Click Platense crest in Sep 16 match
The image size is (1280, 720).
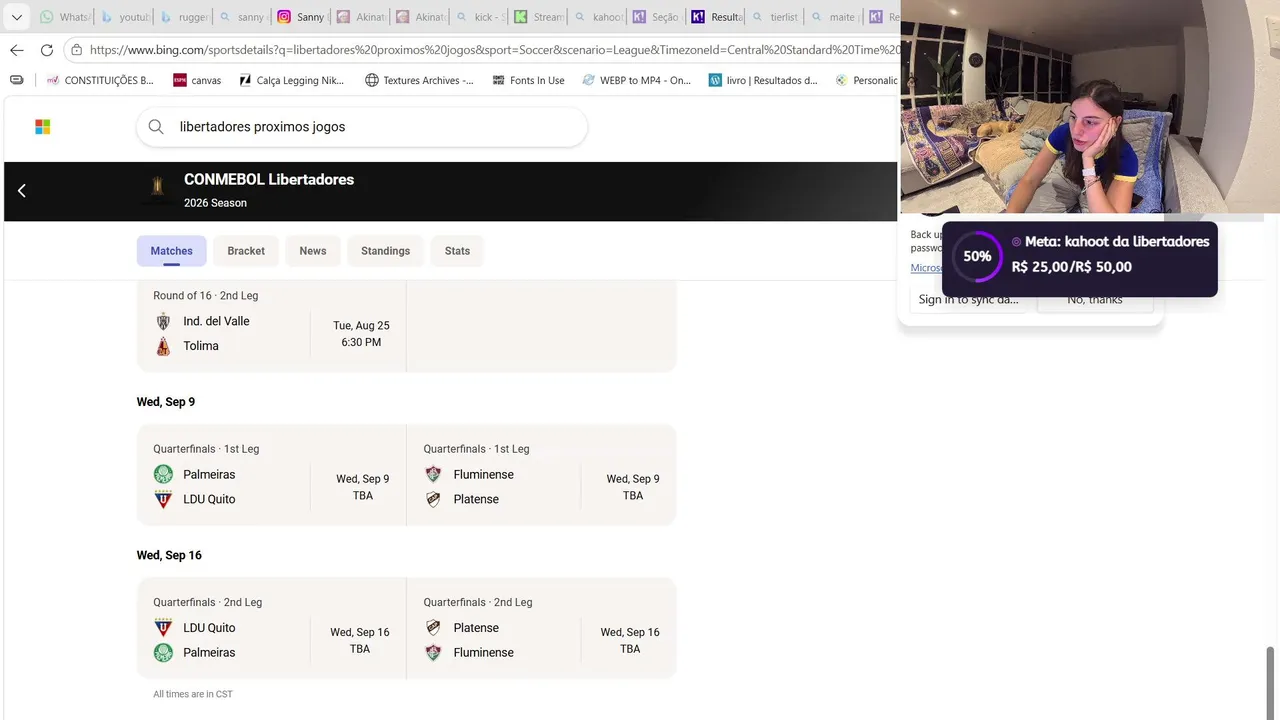(x=433, y=628)
